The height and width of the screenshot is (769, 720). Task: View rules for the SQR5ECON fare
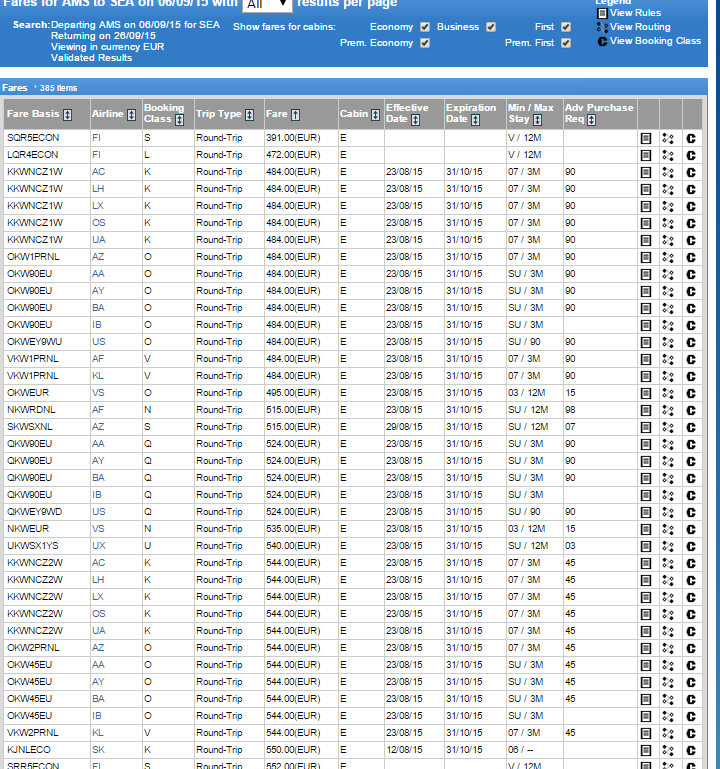646,138
